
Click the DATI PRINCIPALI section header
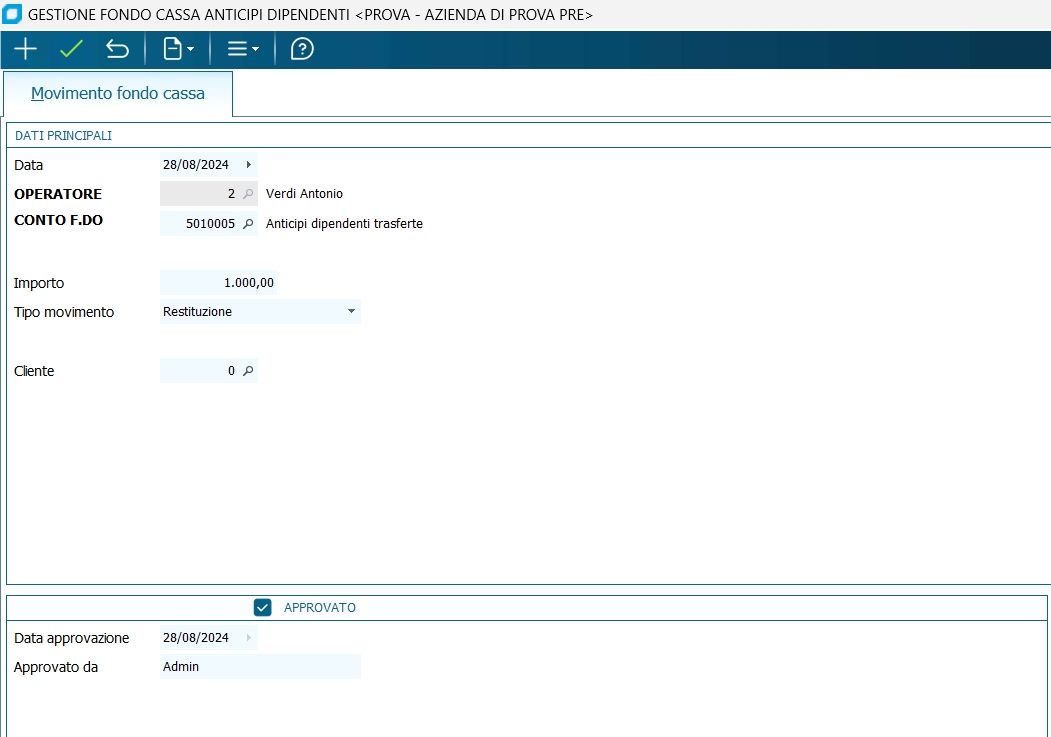[x=63, y=135]
